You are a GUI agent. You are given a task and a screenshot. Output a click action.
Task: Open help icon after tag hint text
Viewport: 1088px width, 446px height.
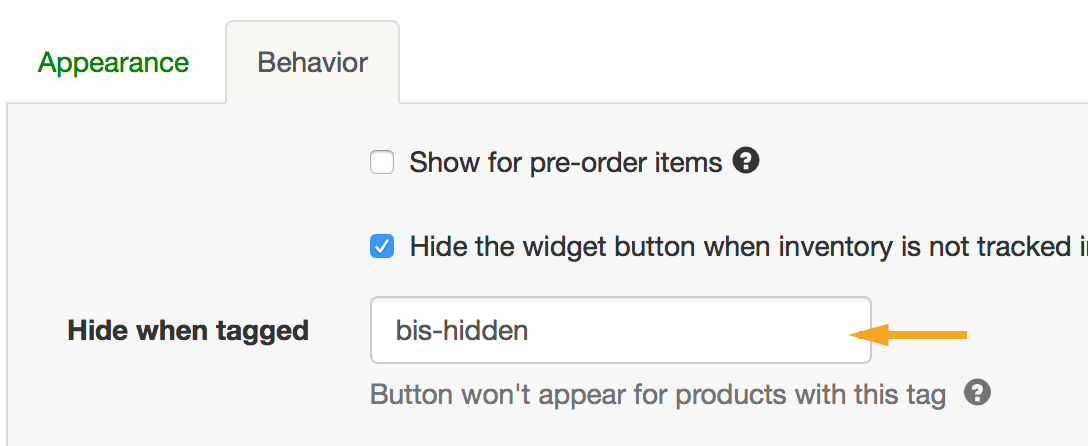tap(977, 393)
